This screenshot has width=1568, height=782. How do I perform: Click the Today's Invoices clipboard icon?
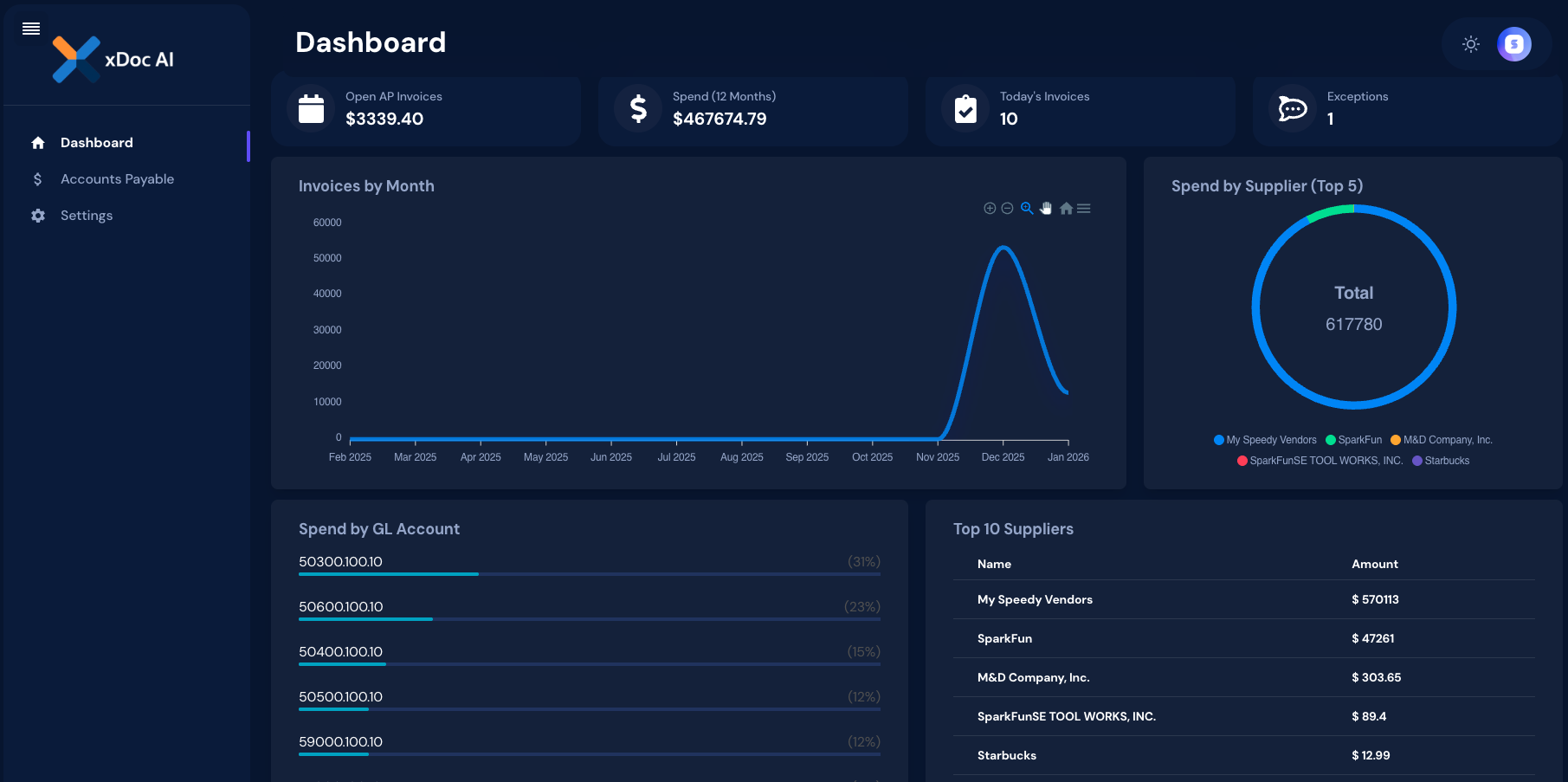click(x=965, y=109)
